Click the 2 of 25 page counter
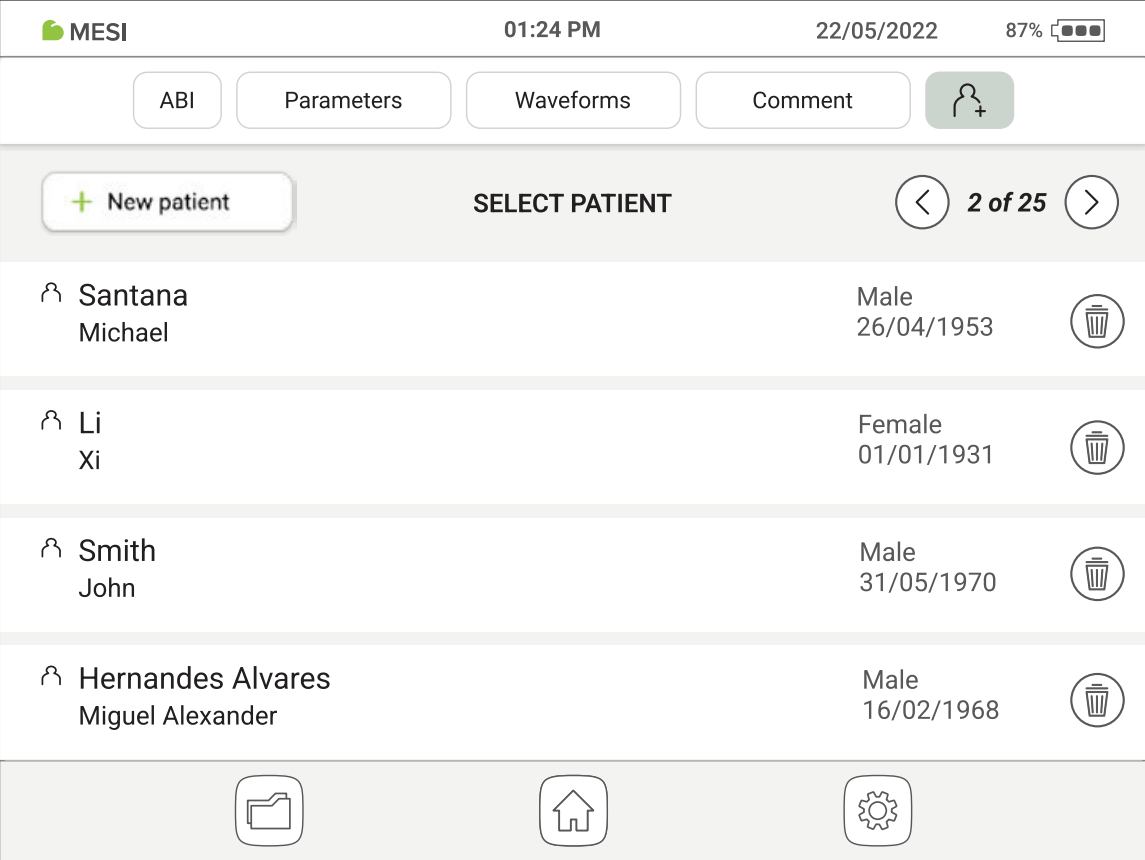This screenshot has width=1145, height=860. pyautogui.click(x=1003, y=202)
